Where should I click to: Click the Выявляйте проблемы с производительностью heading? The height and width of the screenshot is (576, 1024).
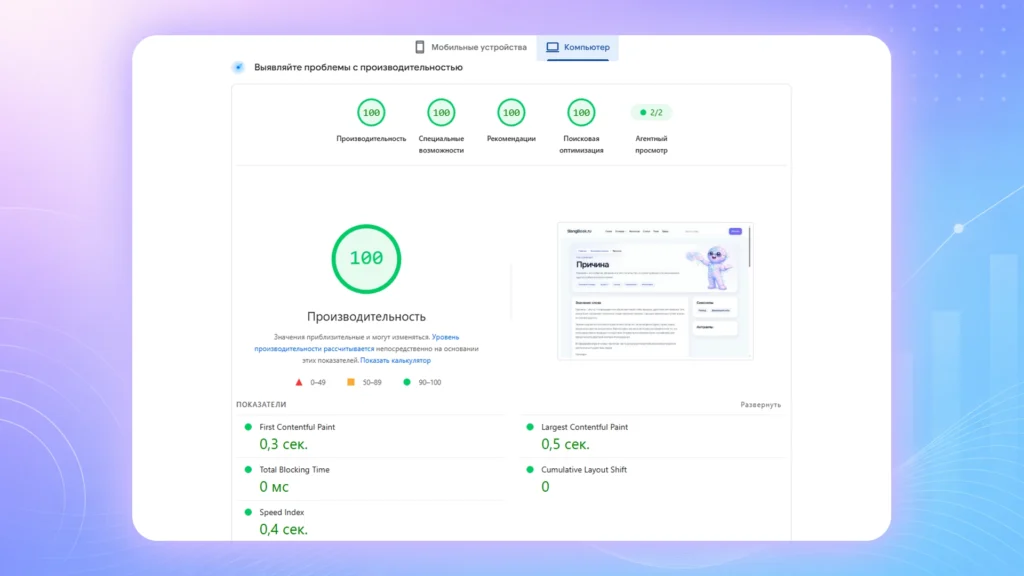359,67
